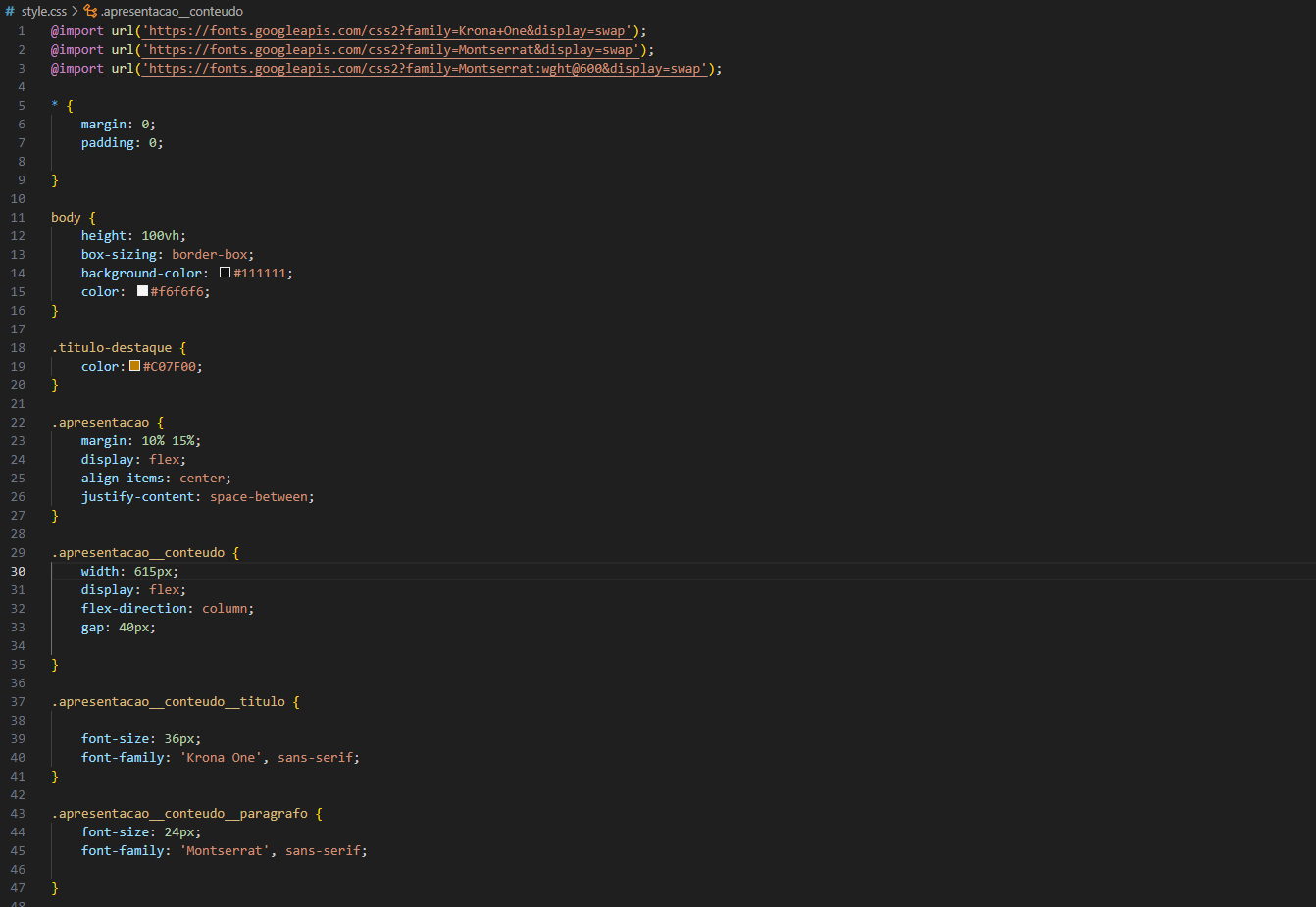Click '.apresentacao__conteudo__titulo' selector
The width and height of the screenshot is (1316, 907).
pos(168,702)
